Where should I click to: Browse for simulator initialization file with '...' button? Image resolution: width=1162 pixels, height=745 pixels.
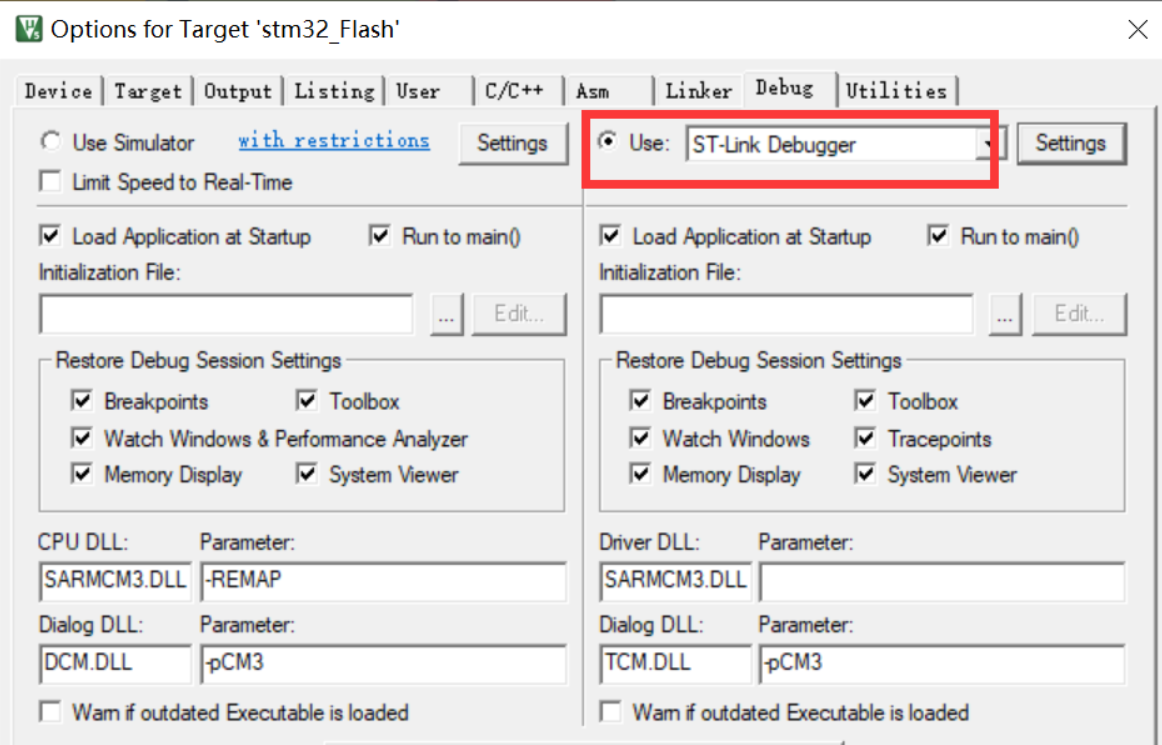[x=446, y=314]
